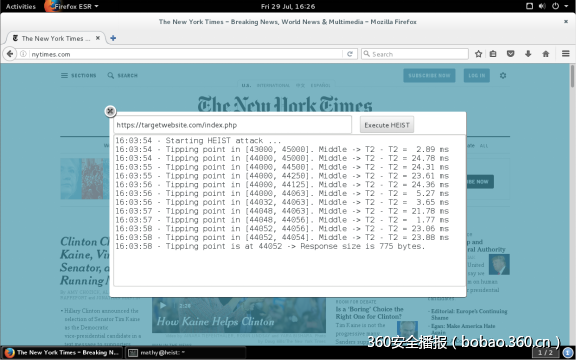The width and height of the screenshot is (576, 361).
Task: Open the Downloads arrow icon
Action: (x=528, y=54)
